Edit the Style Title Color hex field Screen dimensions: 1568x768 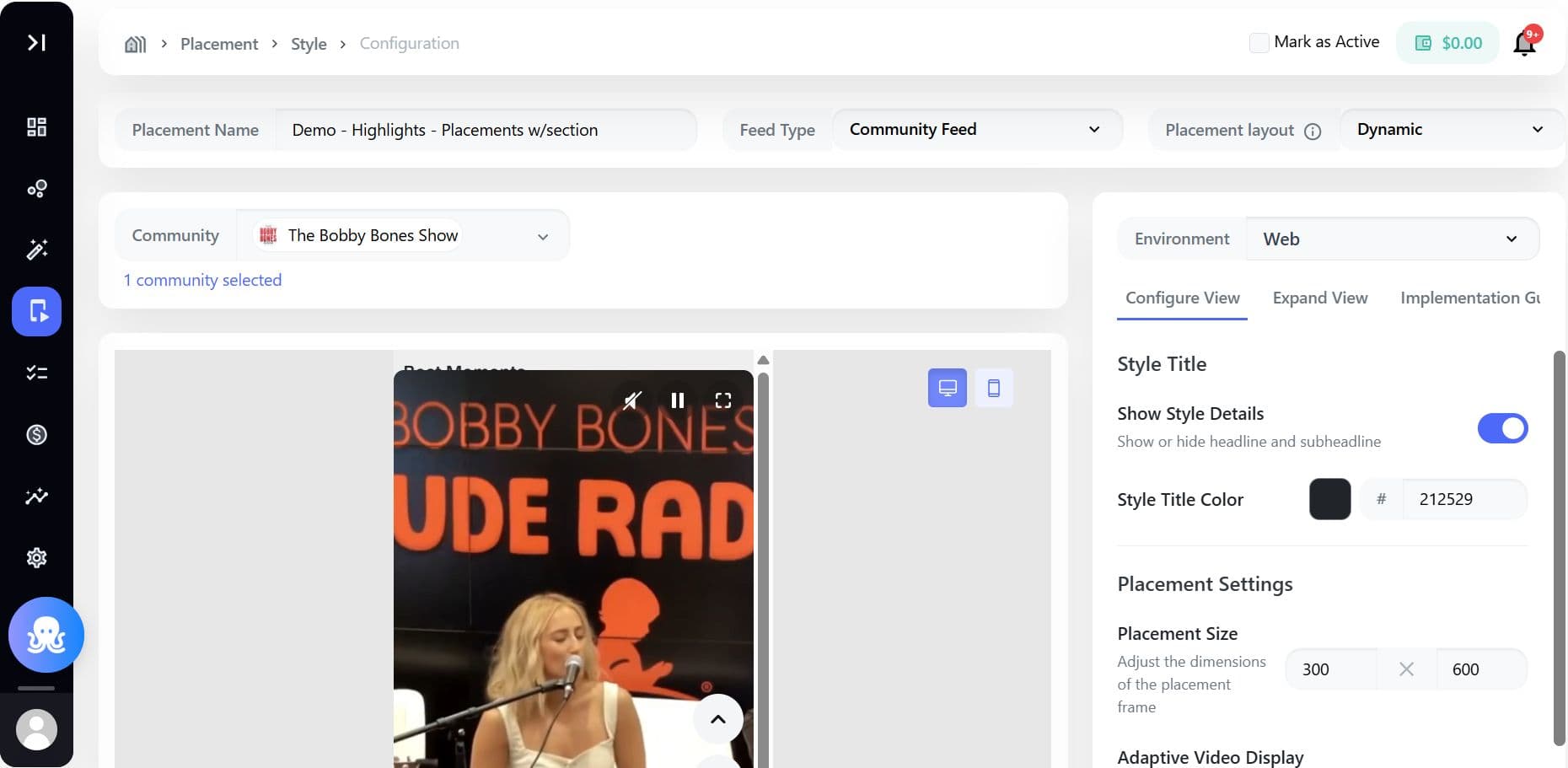[1464, 499]
